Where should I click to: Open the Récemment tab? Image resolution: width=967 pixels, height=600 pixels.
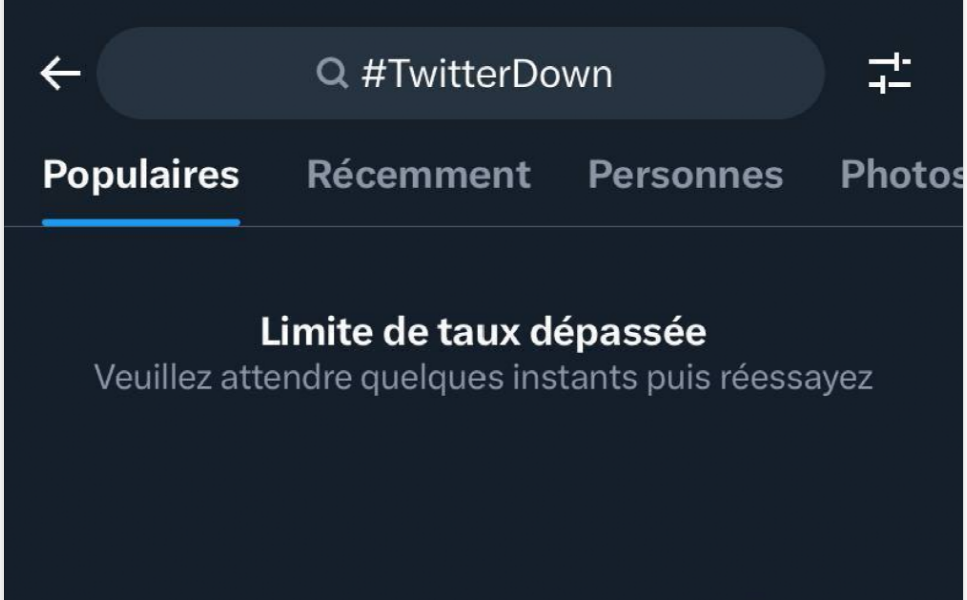(418, 175)
